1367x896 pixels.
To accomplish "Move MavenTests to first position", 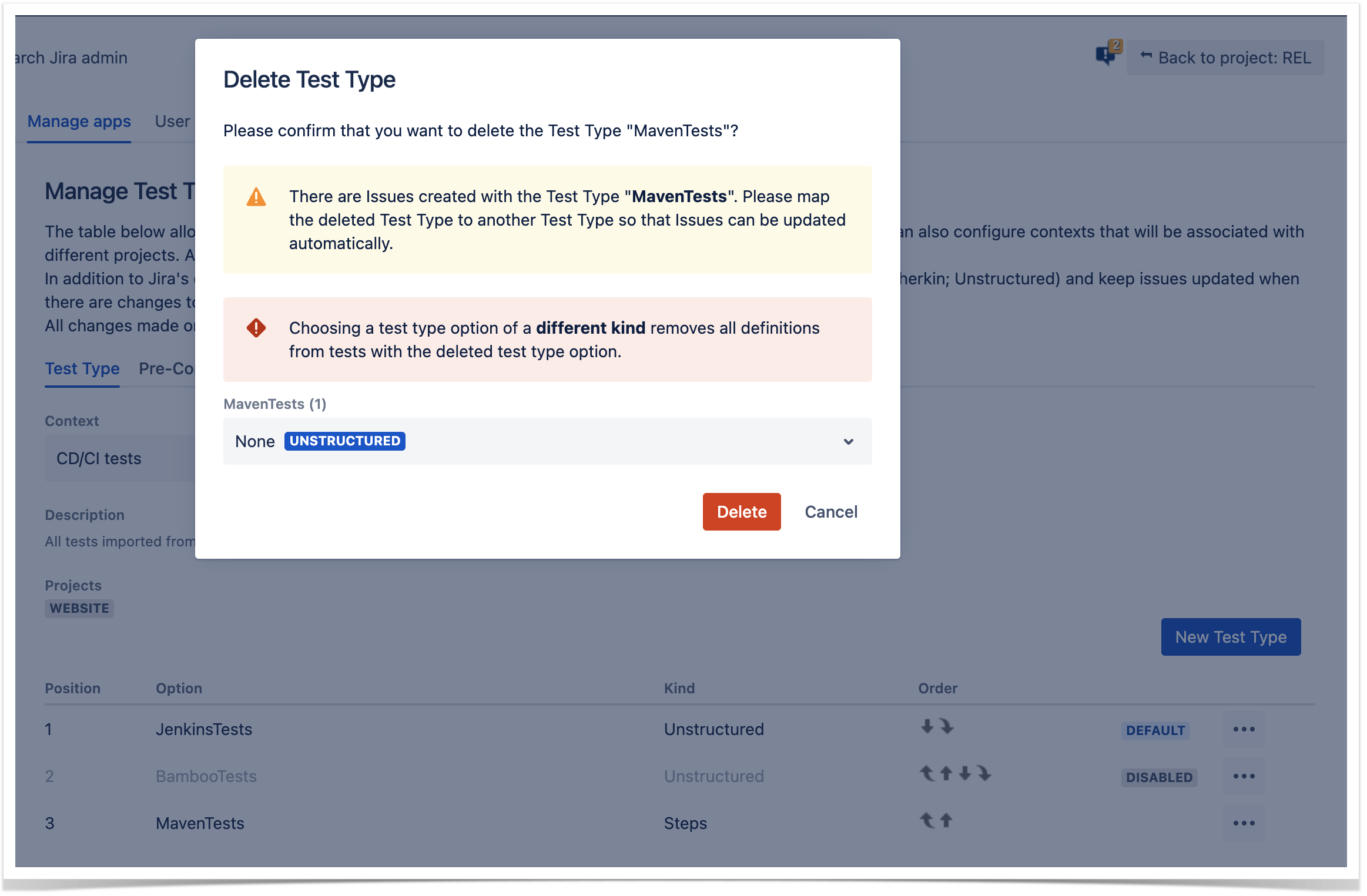I will [x=926, y=820].
